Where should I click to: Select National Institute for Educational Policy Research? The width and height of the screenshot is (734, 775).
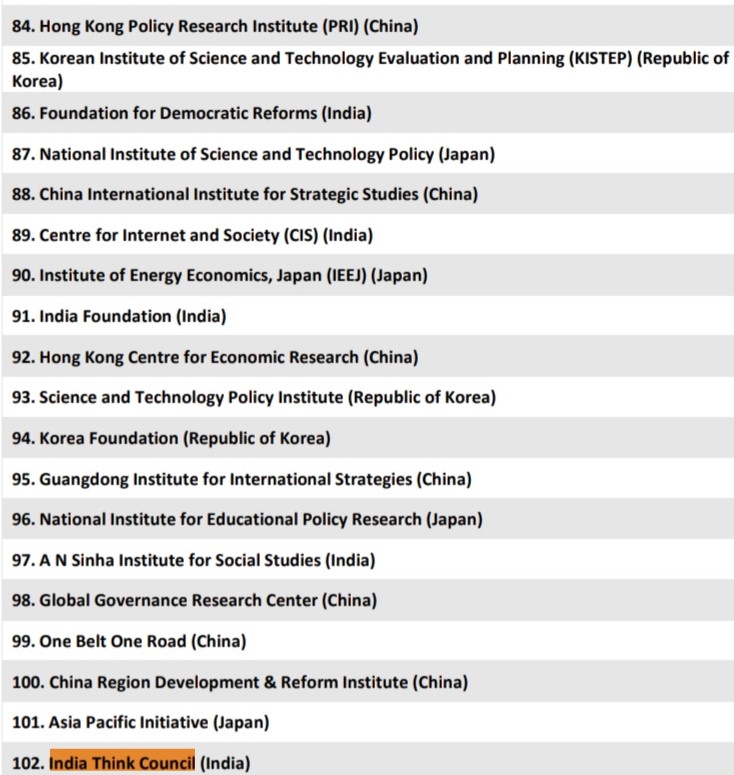(247, 519)
